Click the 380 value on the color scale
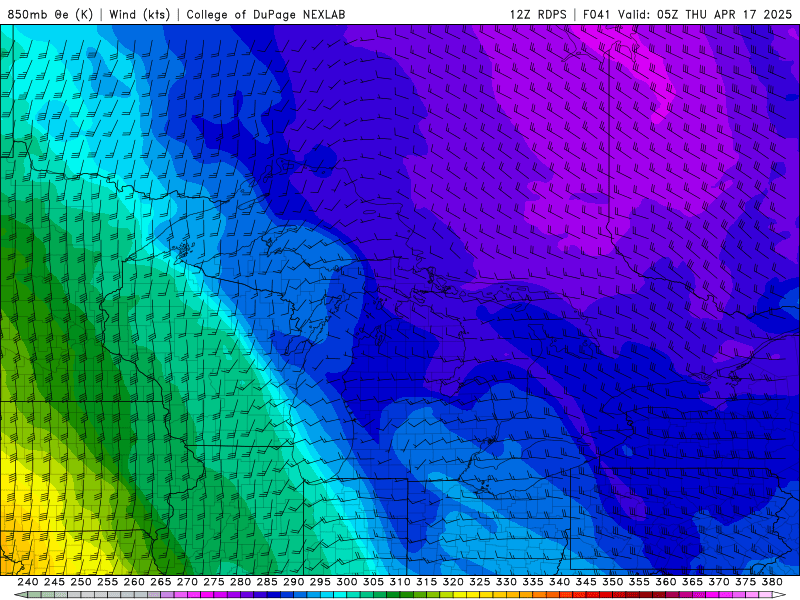This screenshot has width=800, height=600. [772, 582]
